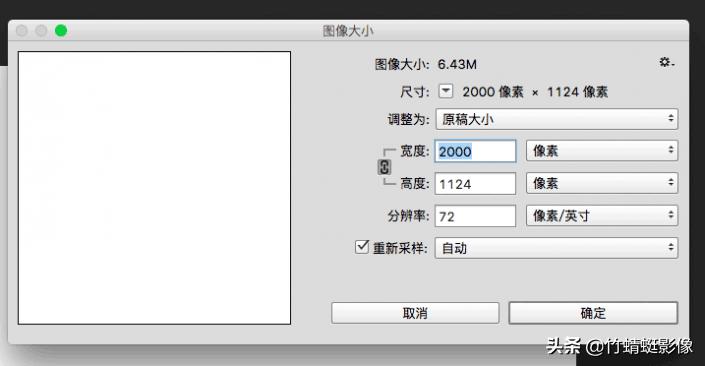The height and width of the screenshot is (366, 705).
Task: Toggle the 重新采样 checkbox
Action: (x=362, y=247)
